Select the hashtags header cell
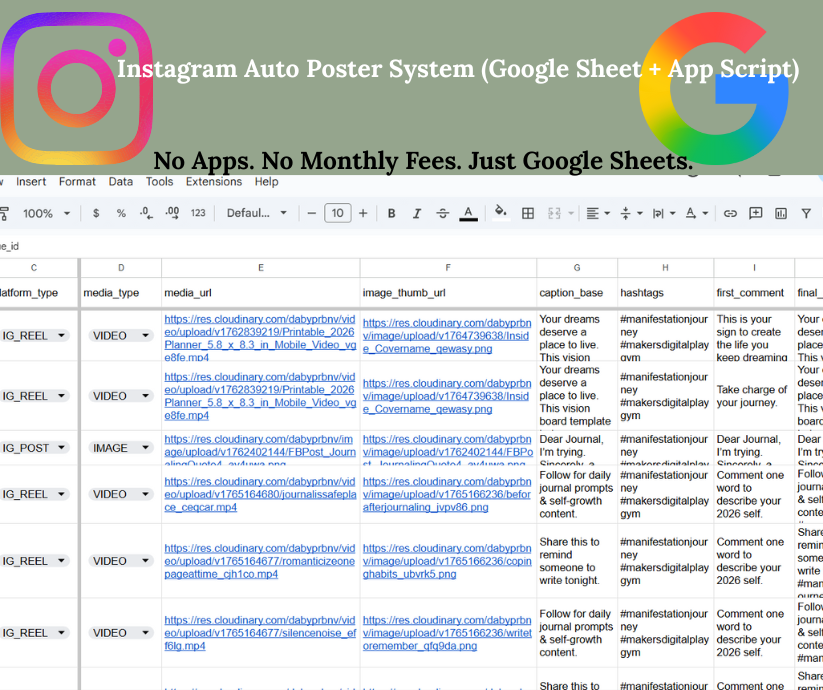 tap(666, 293)
